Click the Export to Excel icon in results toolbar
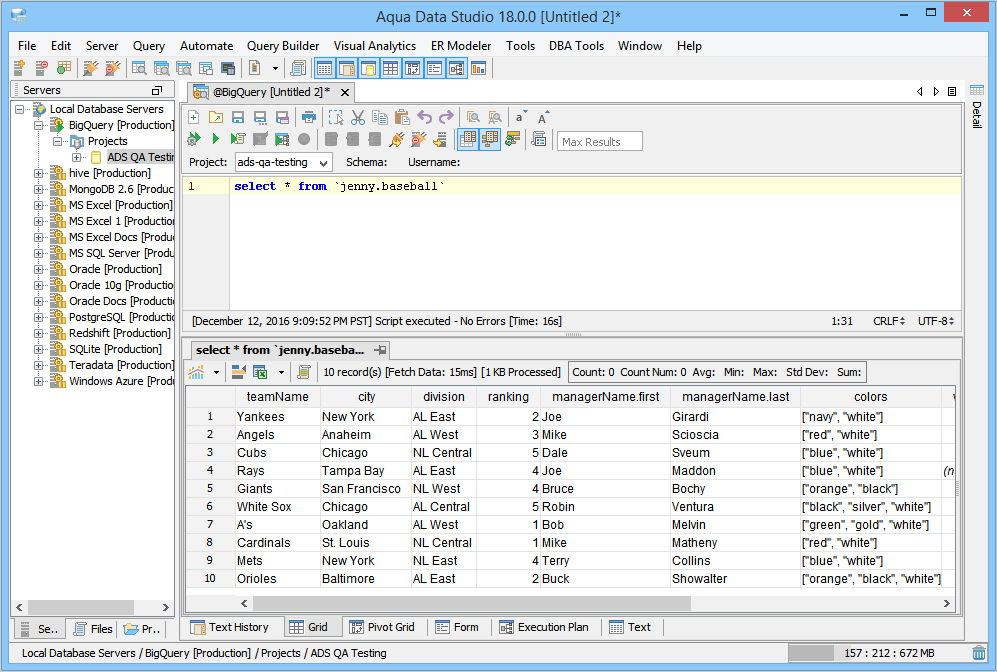Viewport: 997px width, 672px height. click(x=260, y=372)
